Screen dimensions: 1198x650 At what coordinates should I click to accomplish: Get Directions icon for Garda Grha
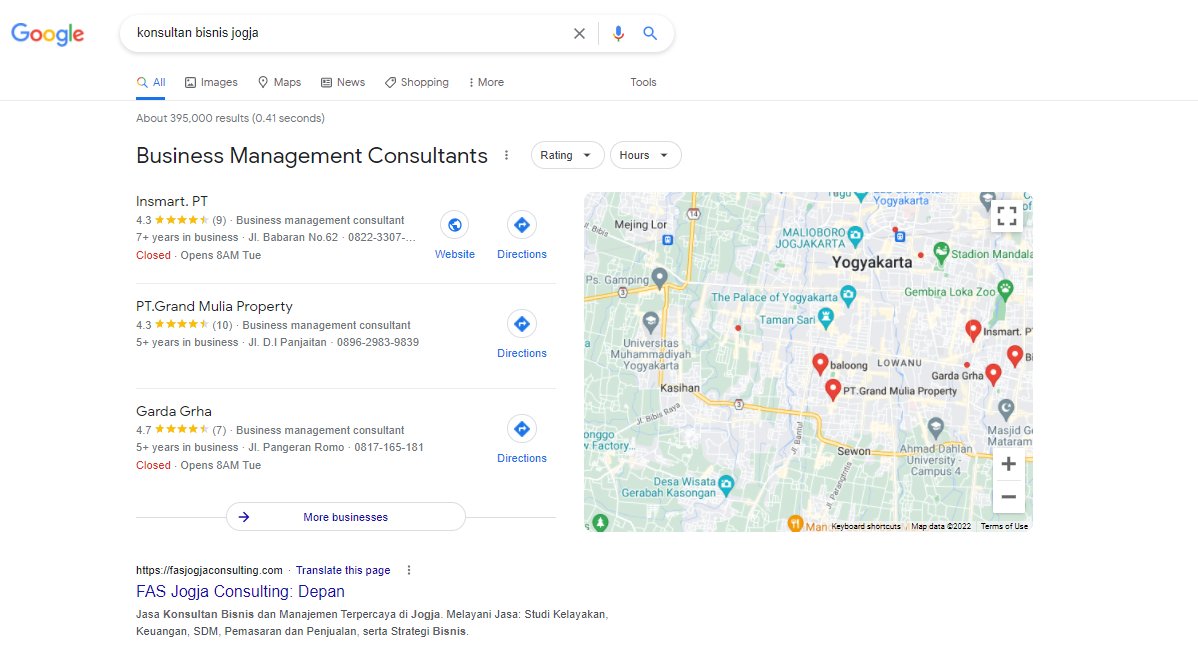[x=522, y=428]
